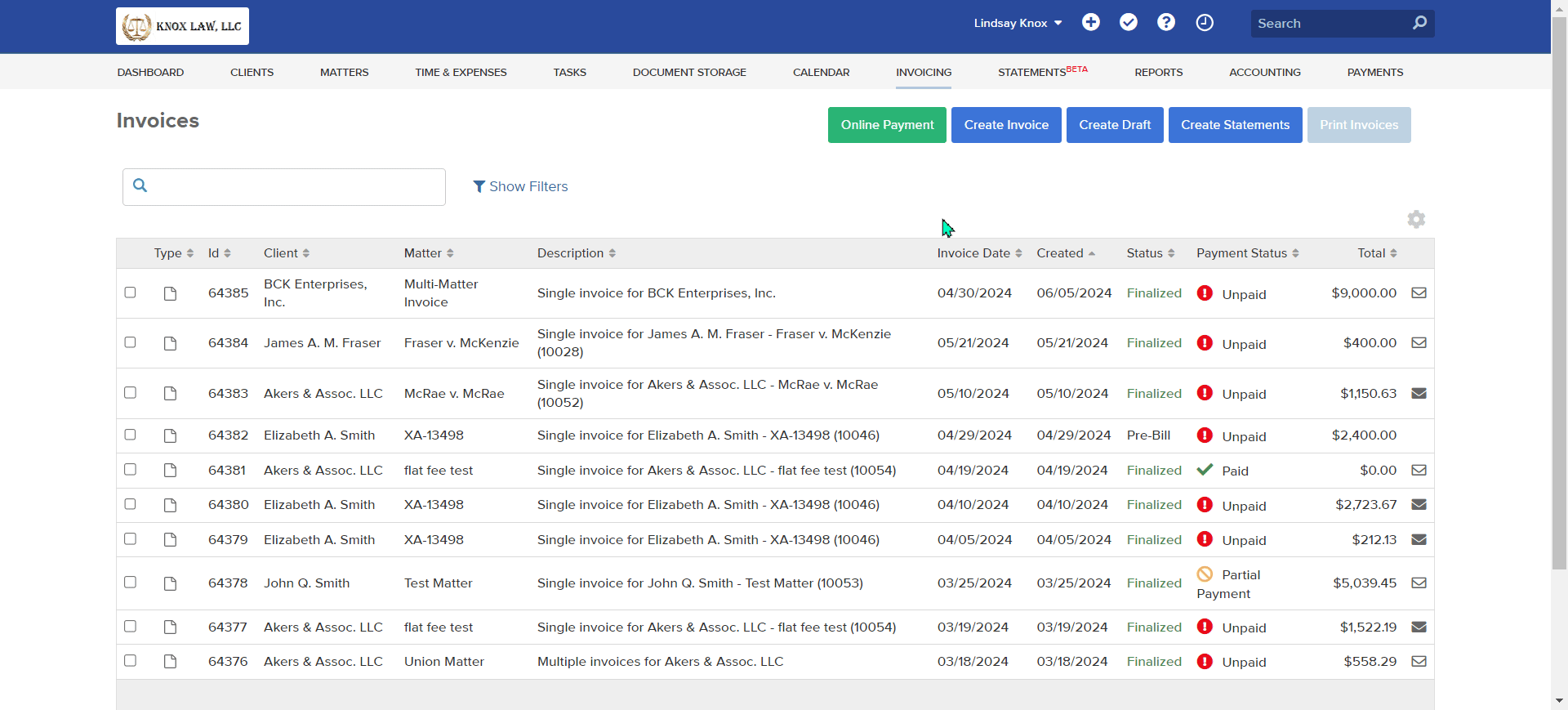Click the Knox Law LLC logo

pyautogui.click(x=182, y=26)
